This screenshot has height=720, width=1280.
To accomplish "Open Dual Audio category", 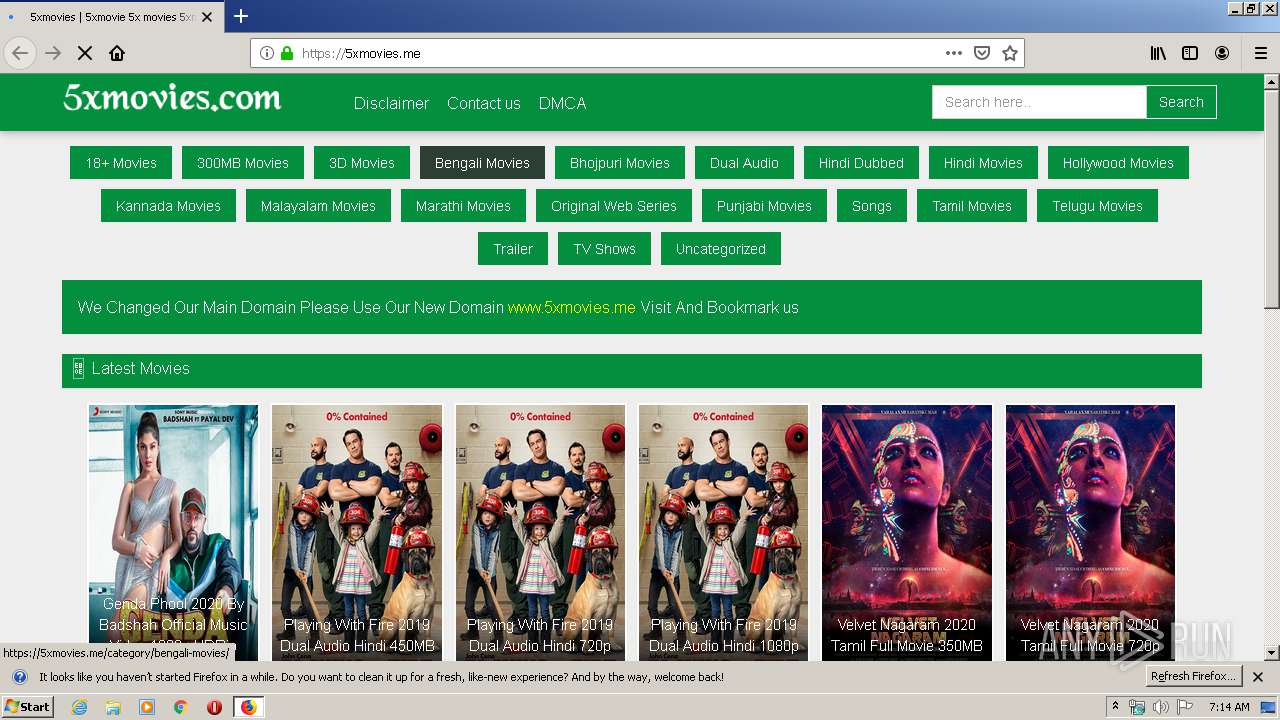I will (744, 163).
